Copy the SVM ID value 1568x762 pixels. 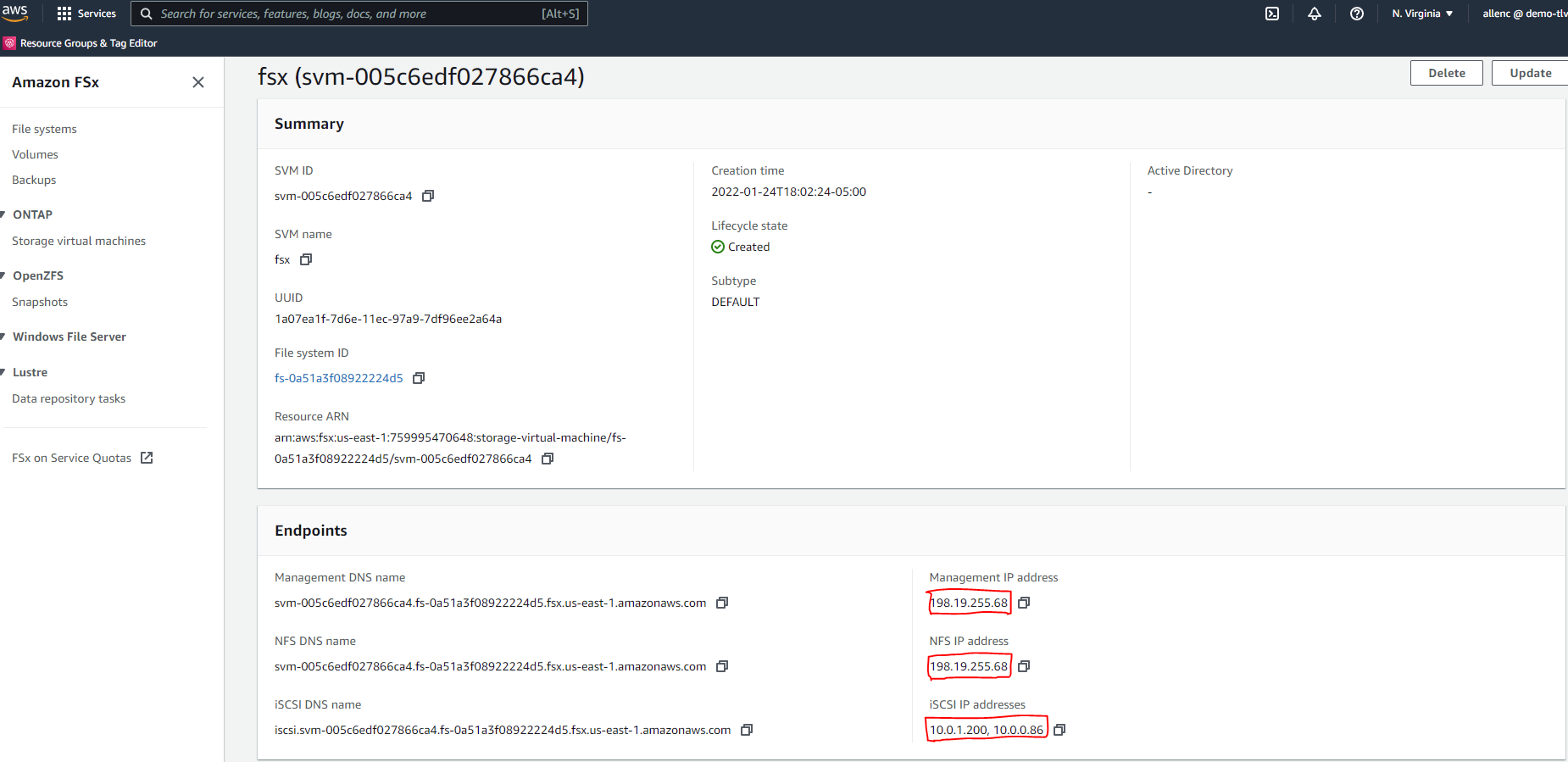[428, 196]
